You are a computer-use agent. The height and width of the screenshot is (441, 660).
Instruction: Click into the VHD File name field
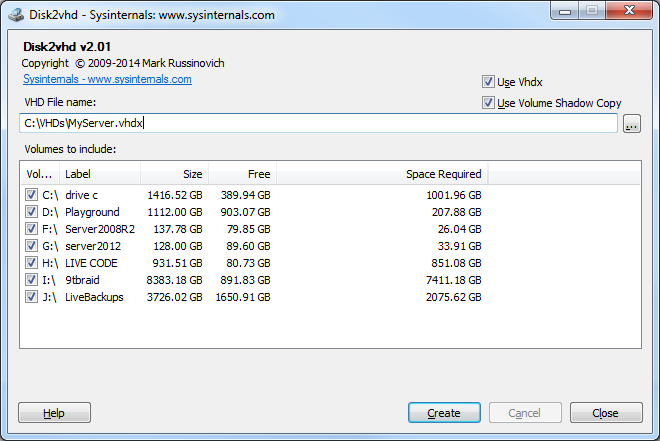pos(318,123)
